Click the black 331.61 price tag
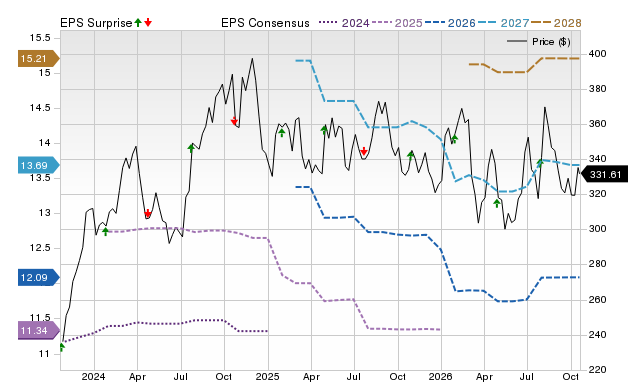Image resolution: width=640 pixels, height=382 pixels. point(604,175)
